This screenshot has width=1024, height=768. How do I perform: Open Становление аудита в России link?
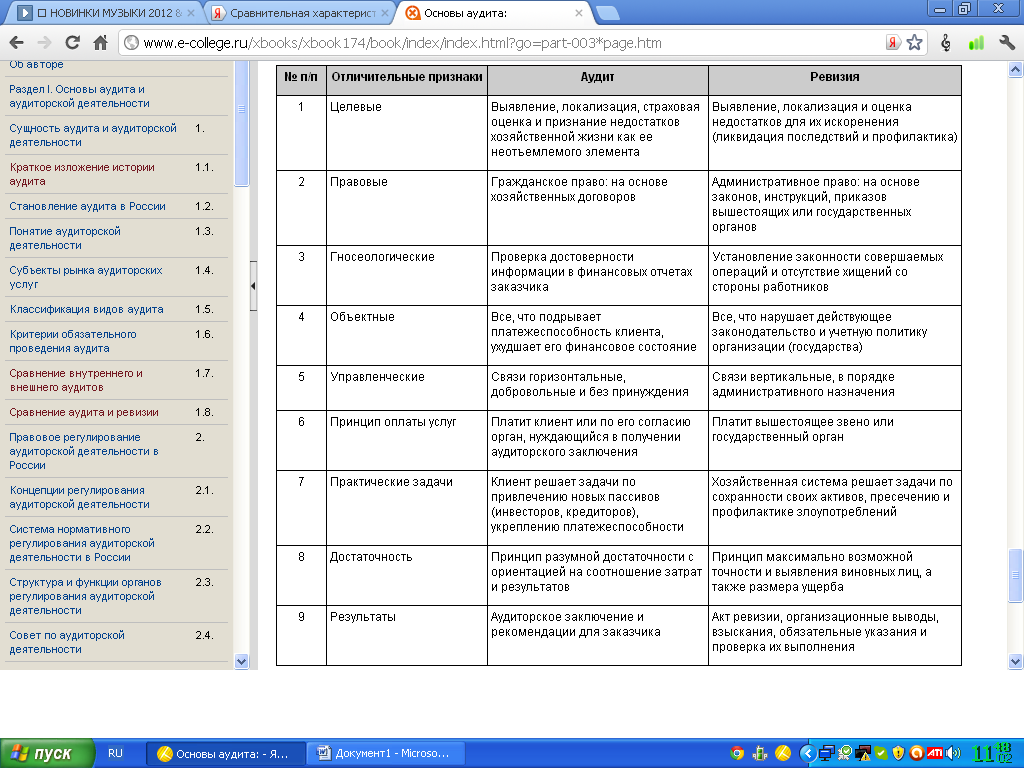click(x=88, y=206)
